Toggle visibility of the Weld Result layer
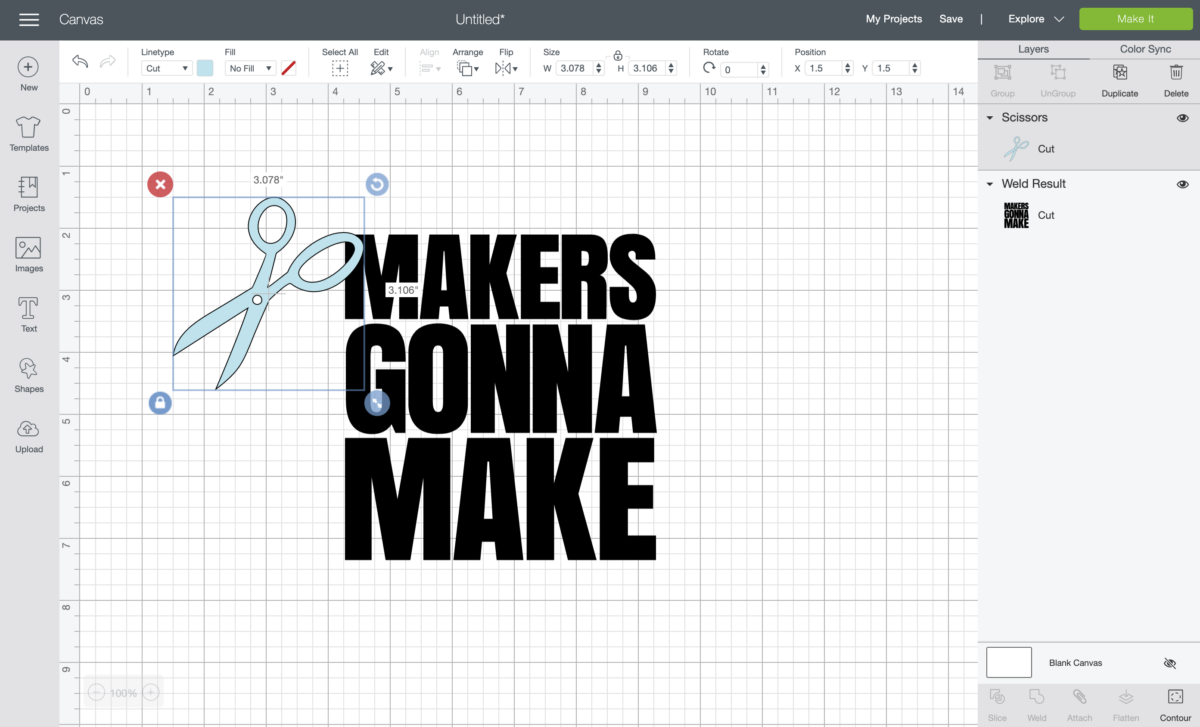 point(1182,183)
